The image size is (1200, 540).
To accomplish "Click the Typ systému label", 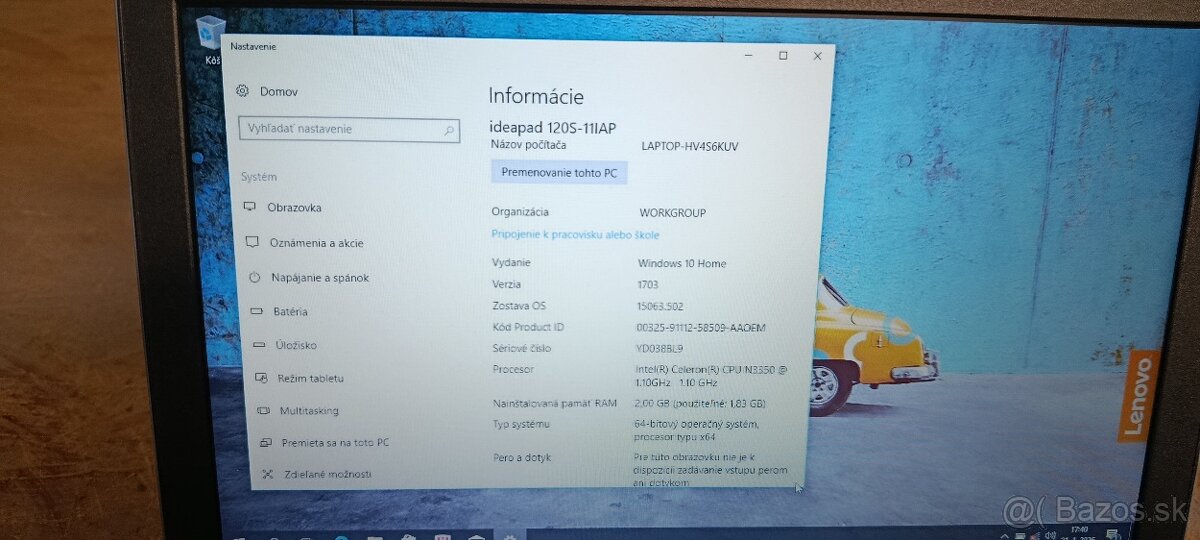I will [x=521, y=425].
